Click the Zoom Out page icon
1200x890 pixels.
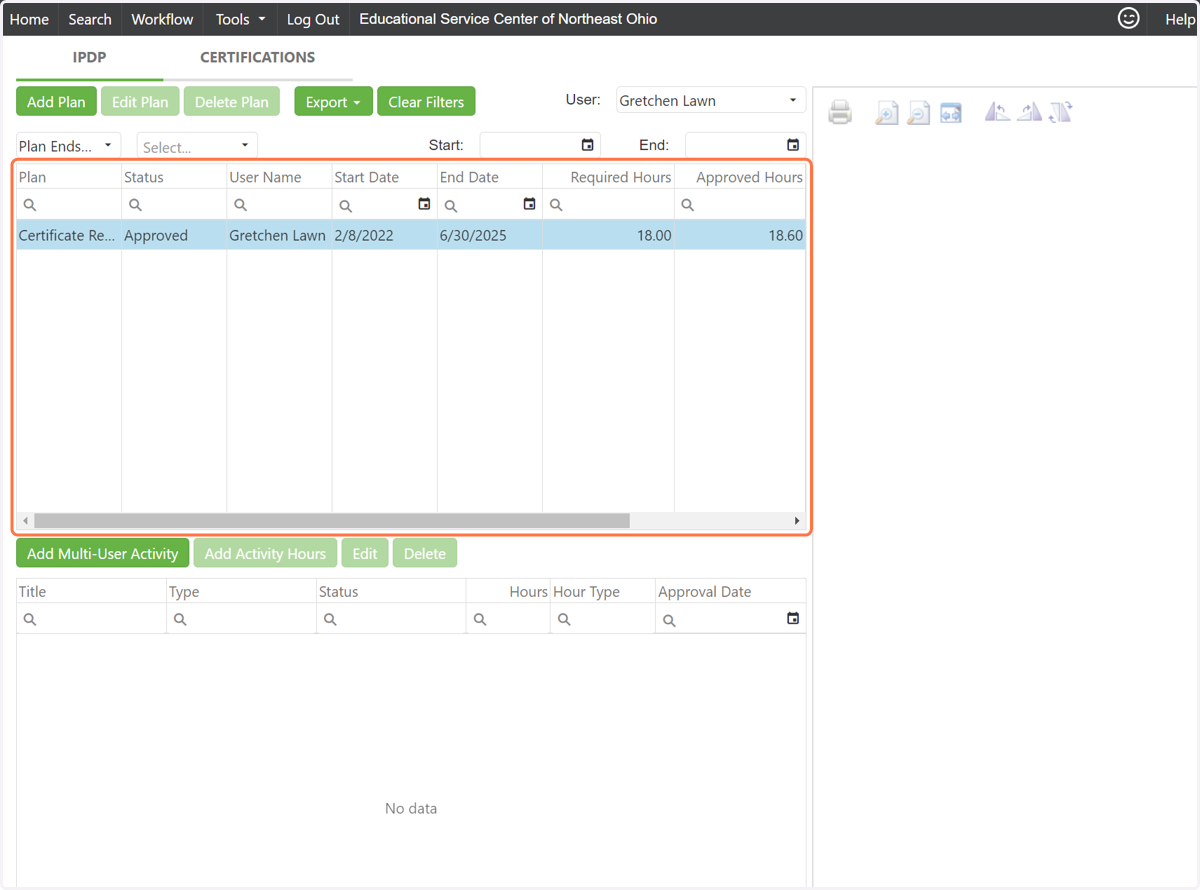click(x=918, y=112)
